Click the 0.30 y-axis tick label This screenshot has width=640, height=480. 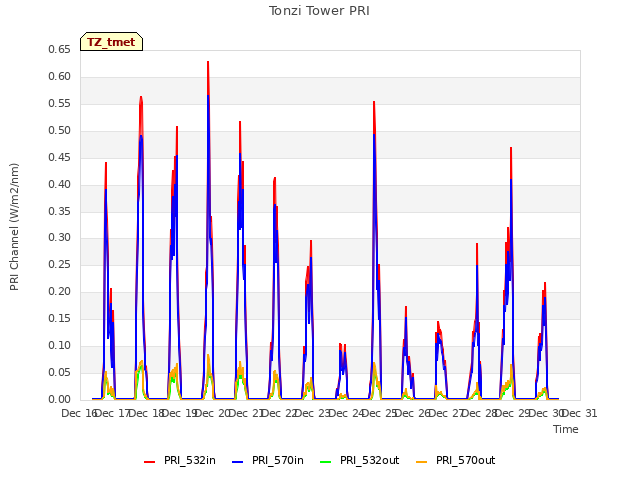click(60, 238)
